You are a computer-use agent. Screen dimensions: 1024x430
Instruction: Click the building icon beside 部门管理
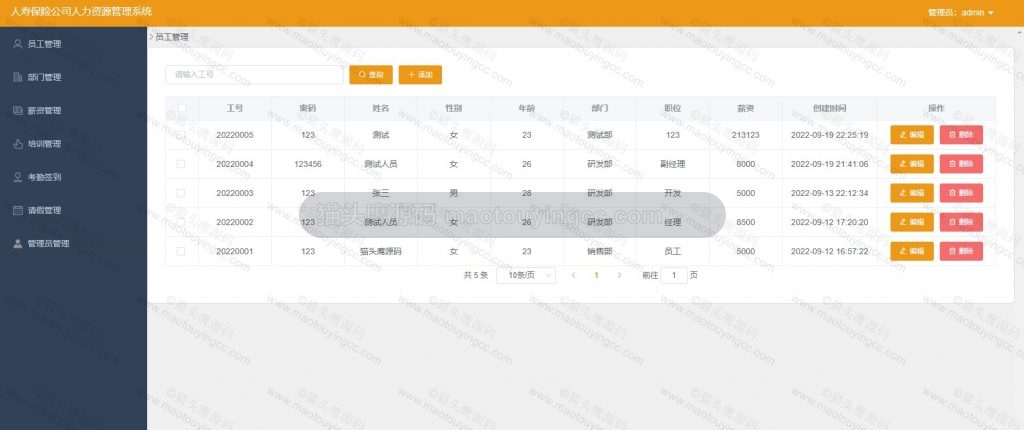pyautogui.click(x=18, y=77)
